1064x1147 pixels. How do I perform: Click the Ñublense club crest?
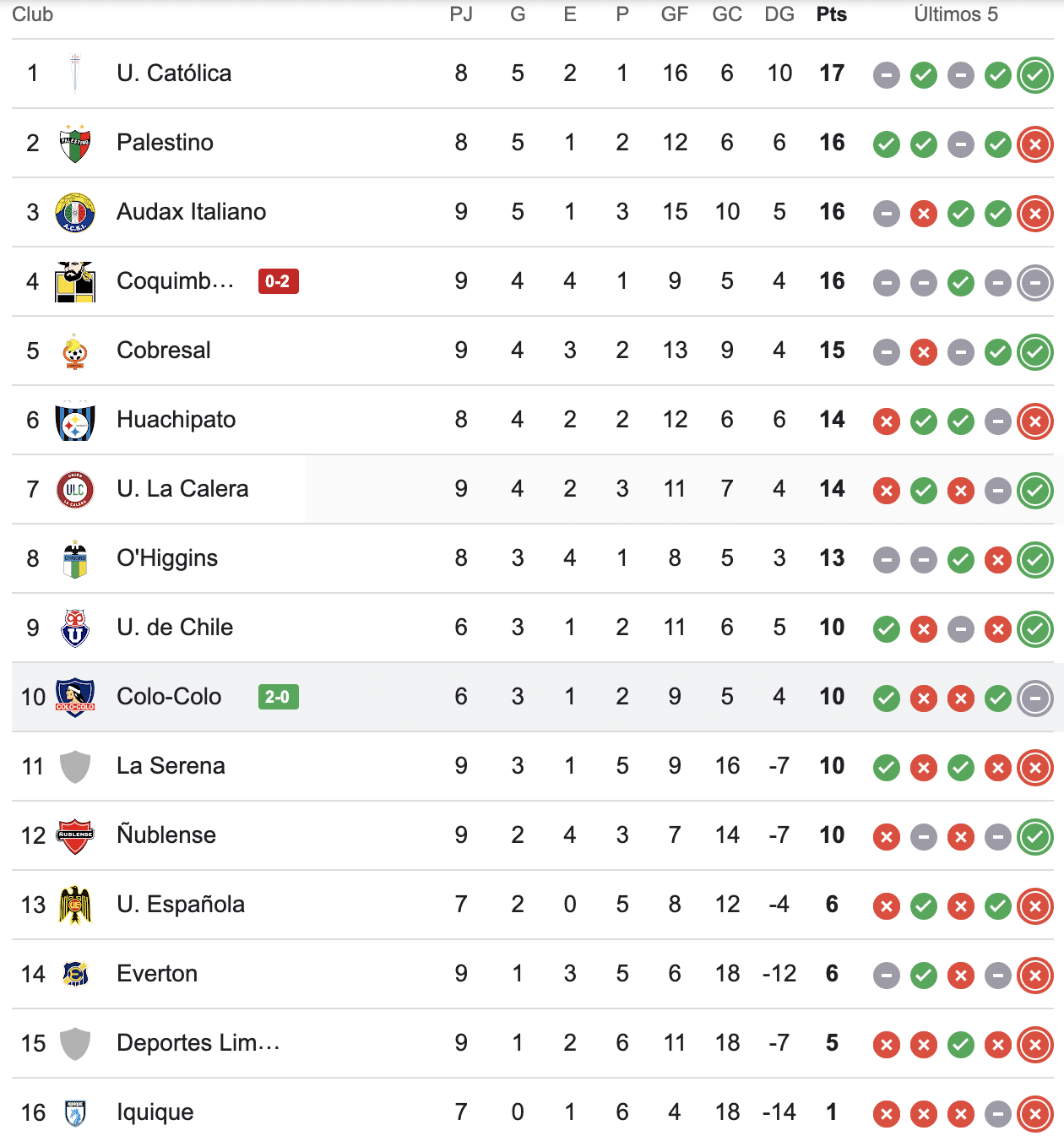tap(74, 835)
